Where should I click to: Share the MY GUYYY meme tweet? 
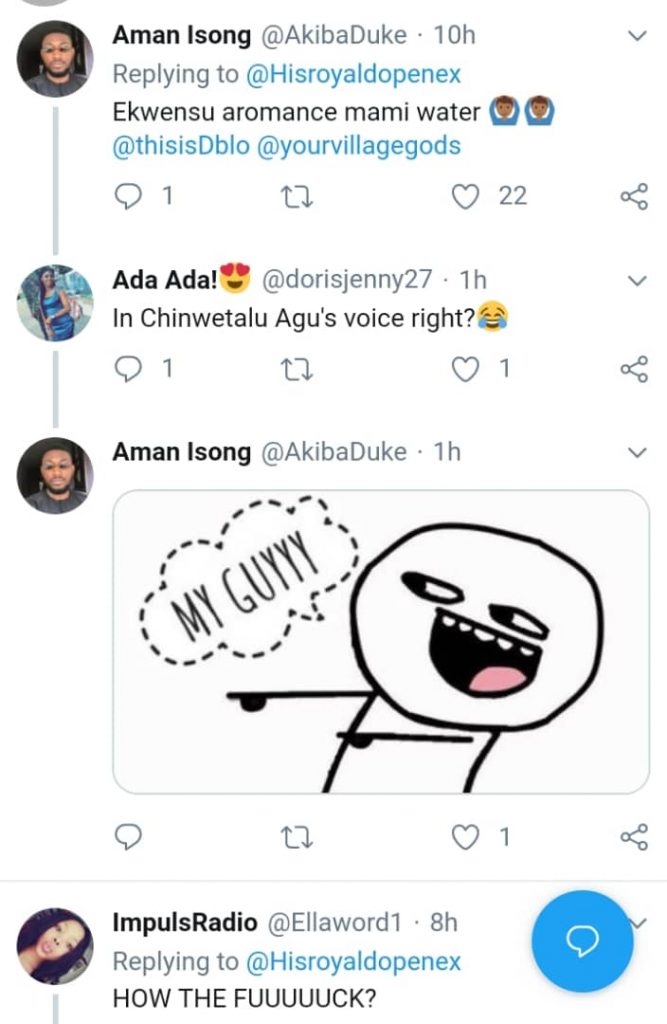click(634, 836)
